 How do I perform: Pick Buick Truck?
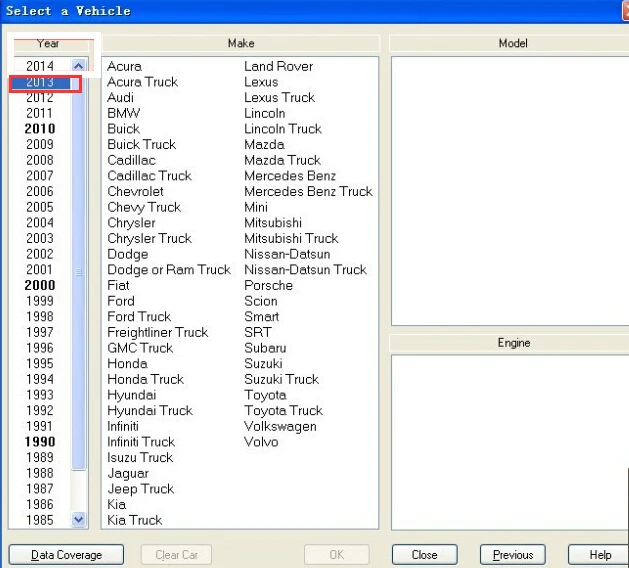pos(142,144)
